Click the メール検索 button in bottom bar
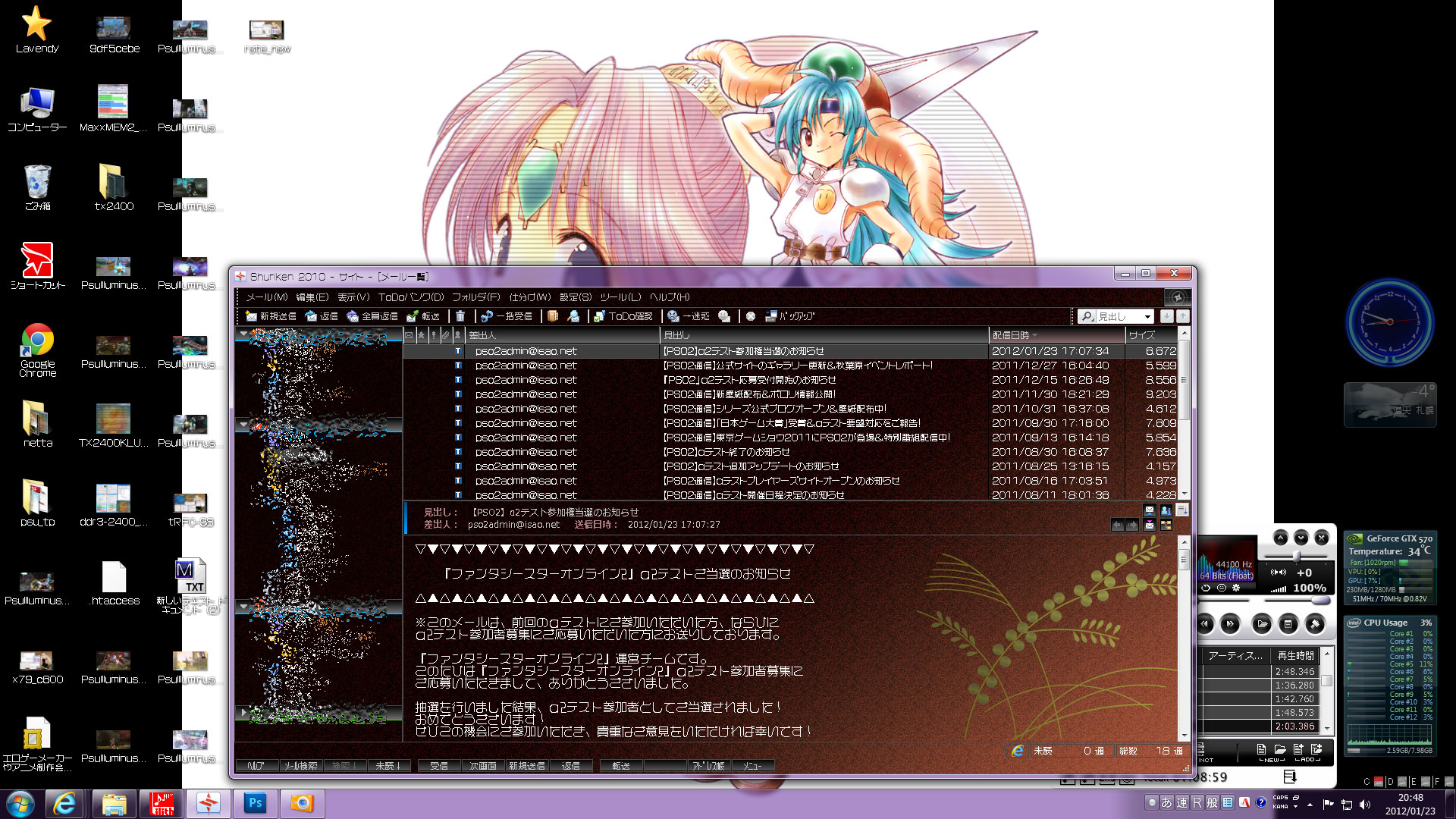The width and height of the screenshot is (1456, 819). [300, 766]
